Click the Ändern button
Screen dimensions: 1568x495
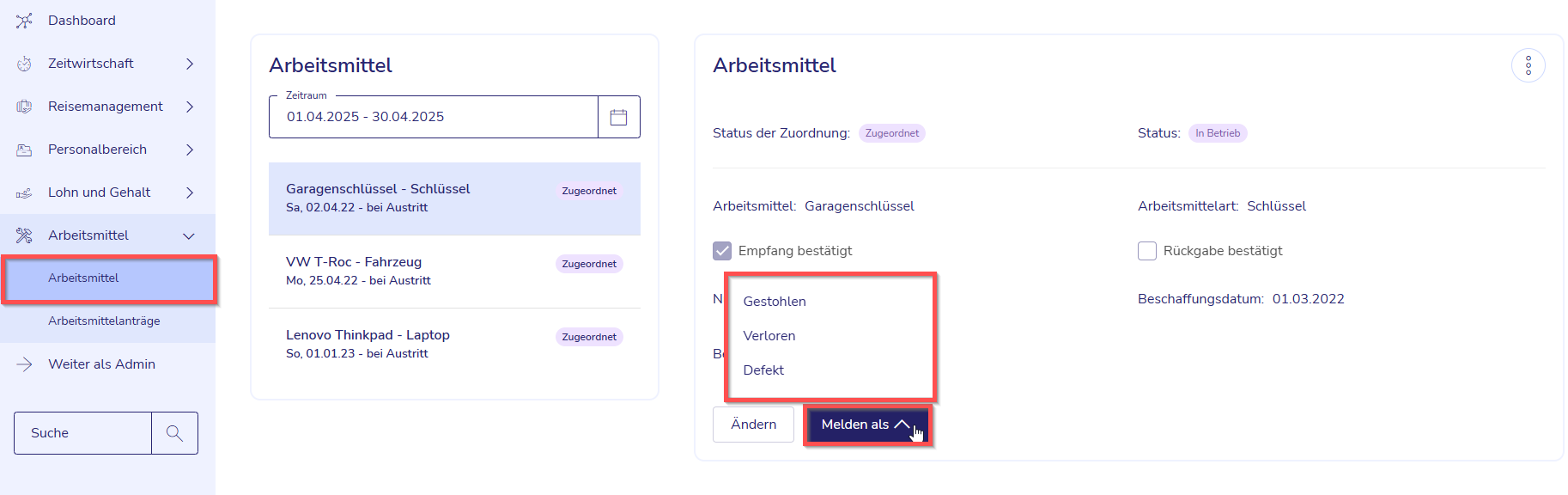tap(753, 425)
